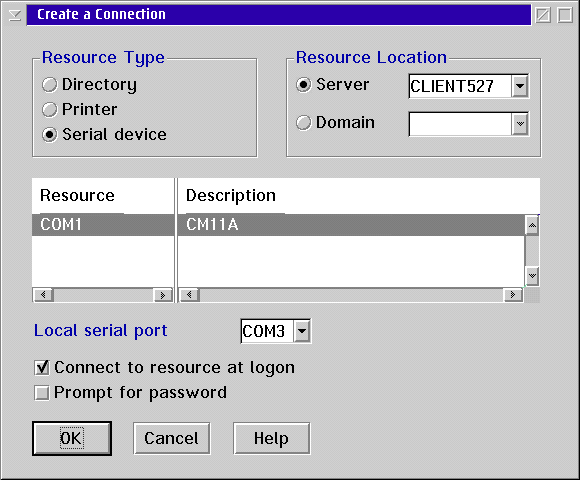
Task: Select the Printer resource type
Action: pos(80,109)
